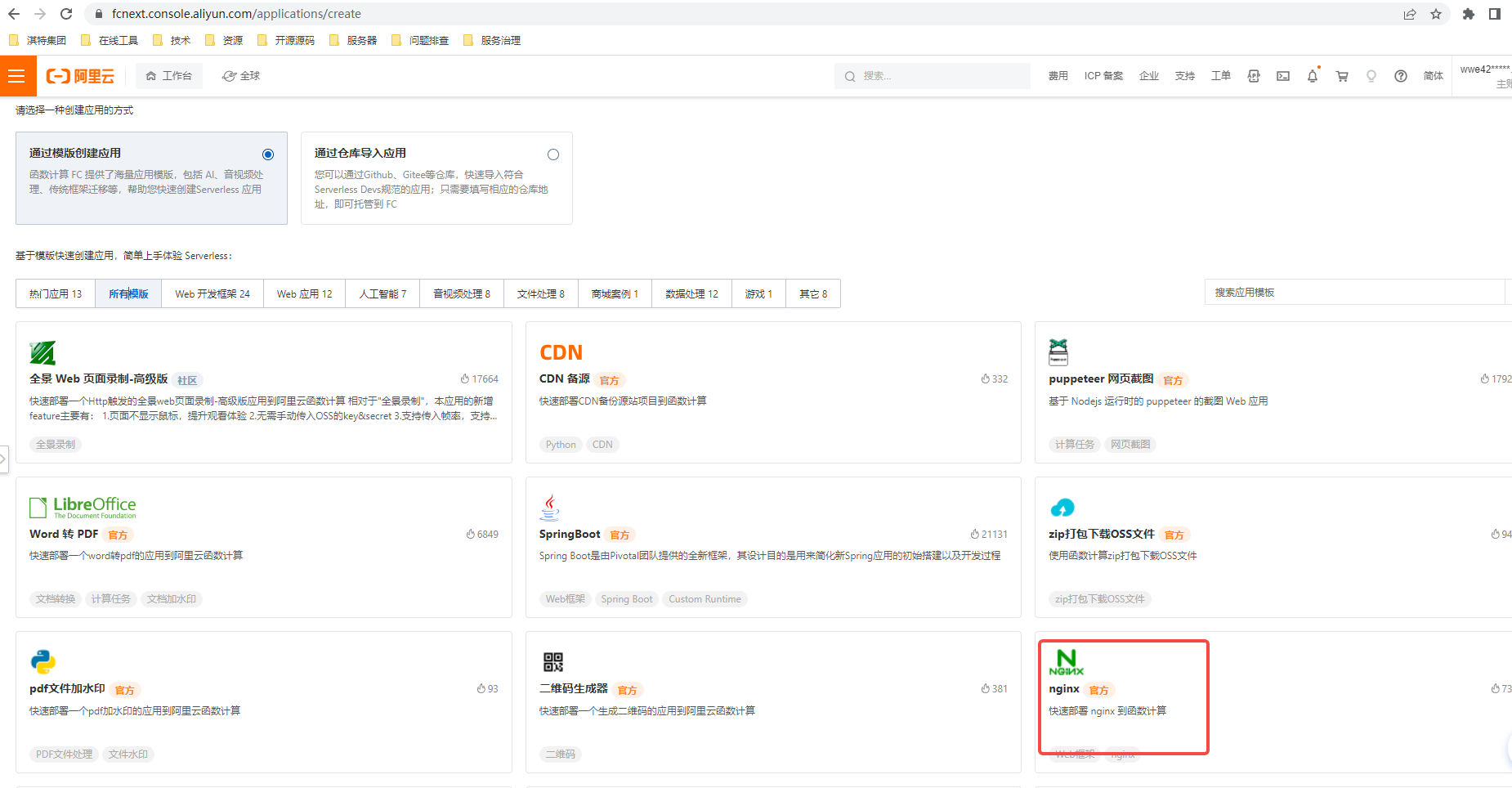Click the CDN 备源 template logo
Viewport: 1512px width, 788px height.
[x=561, y=352]
